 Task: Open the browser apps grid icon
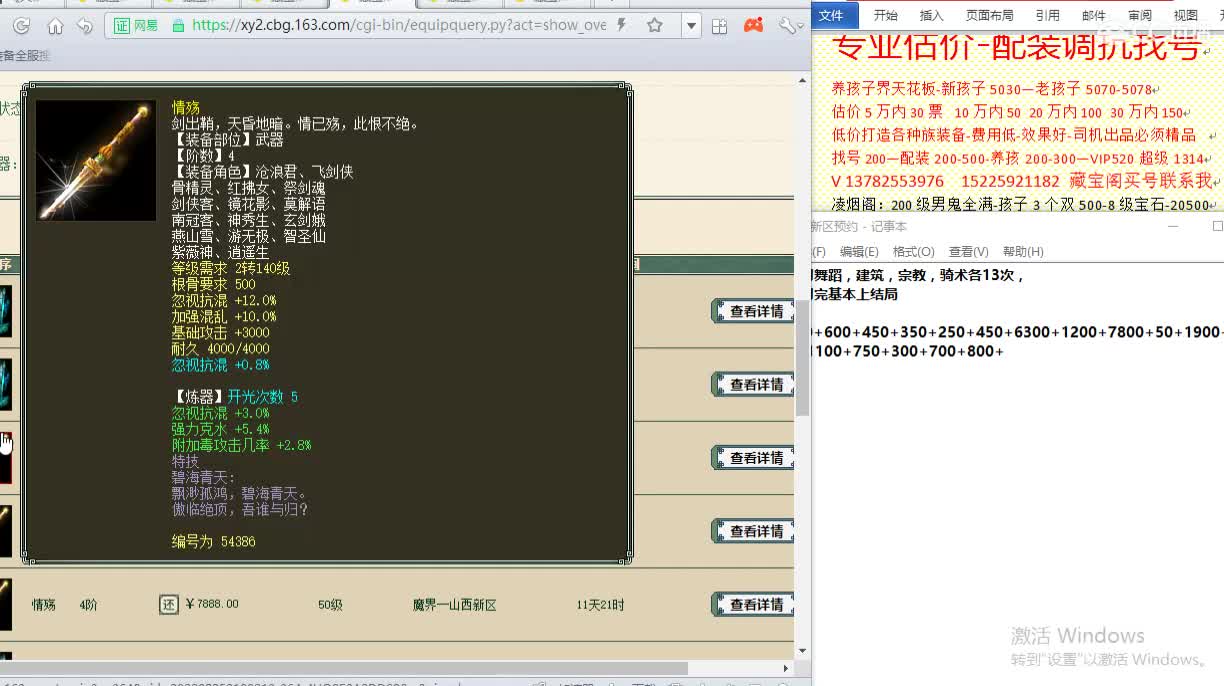click(x=719, y=26)
